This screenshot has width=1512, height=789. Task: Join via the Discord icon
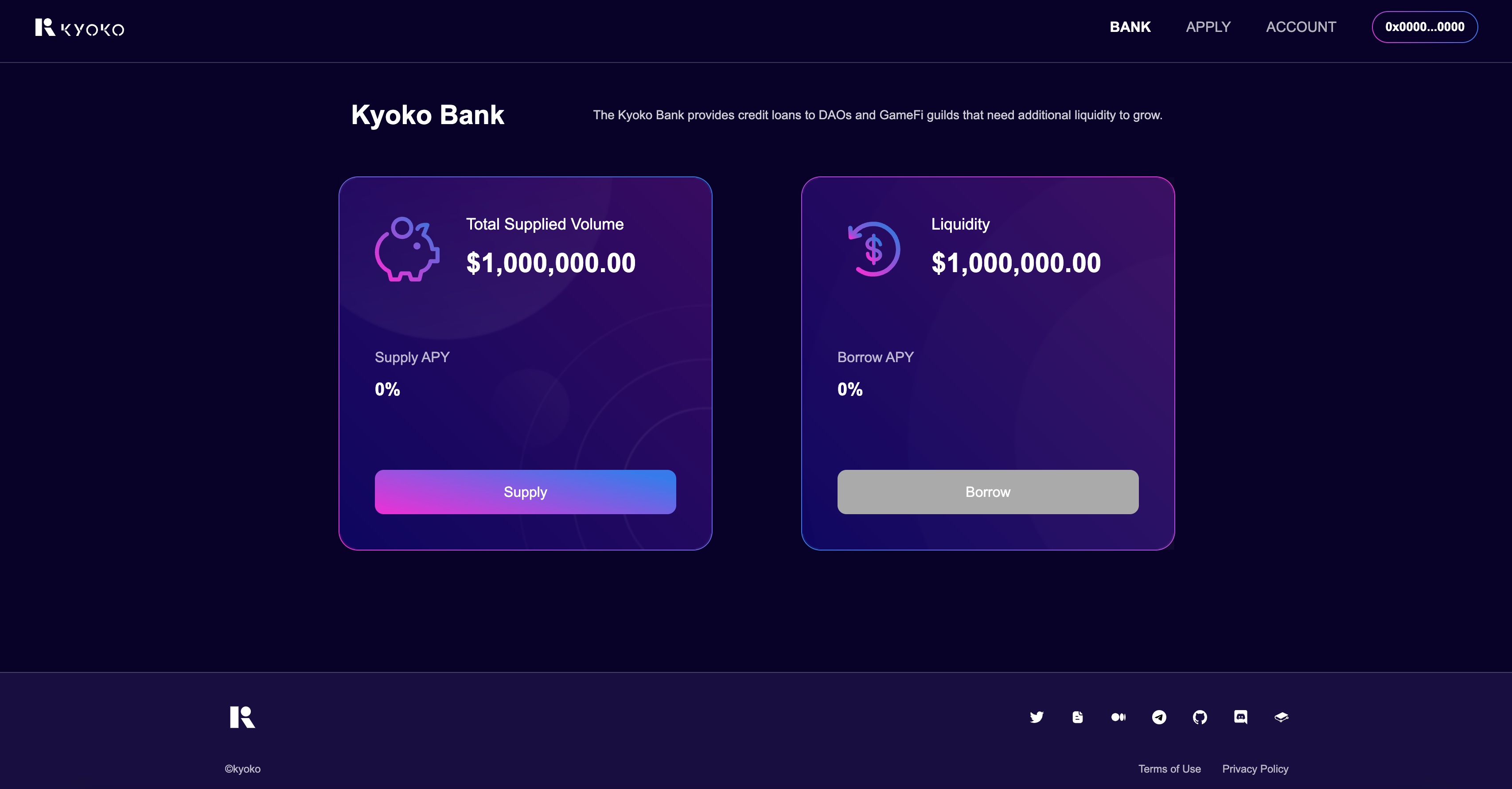click(x=1241, y=717)
